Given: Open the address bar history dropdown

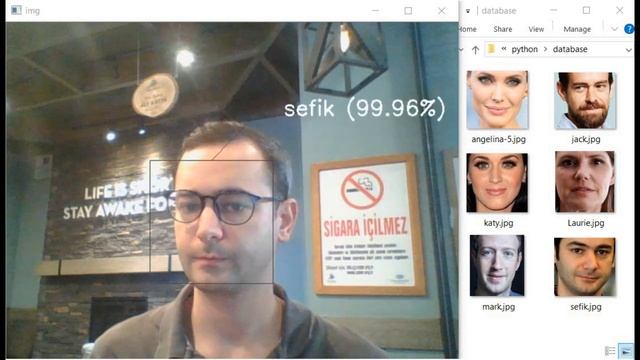Looking at the screenshot, I should 628,50.
